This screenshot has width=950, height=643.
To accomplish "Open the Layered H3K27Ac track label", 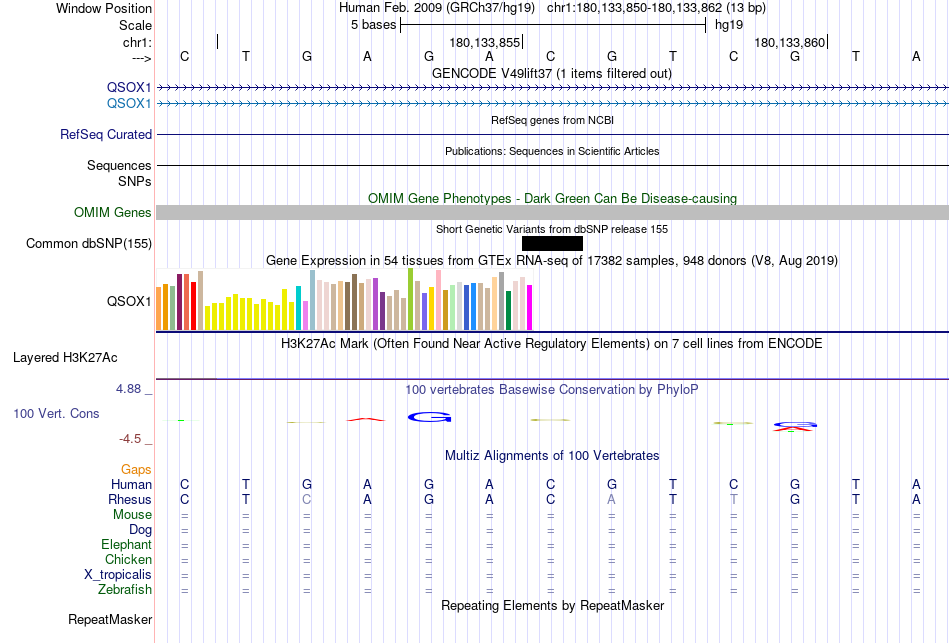I will pos(65,358).
